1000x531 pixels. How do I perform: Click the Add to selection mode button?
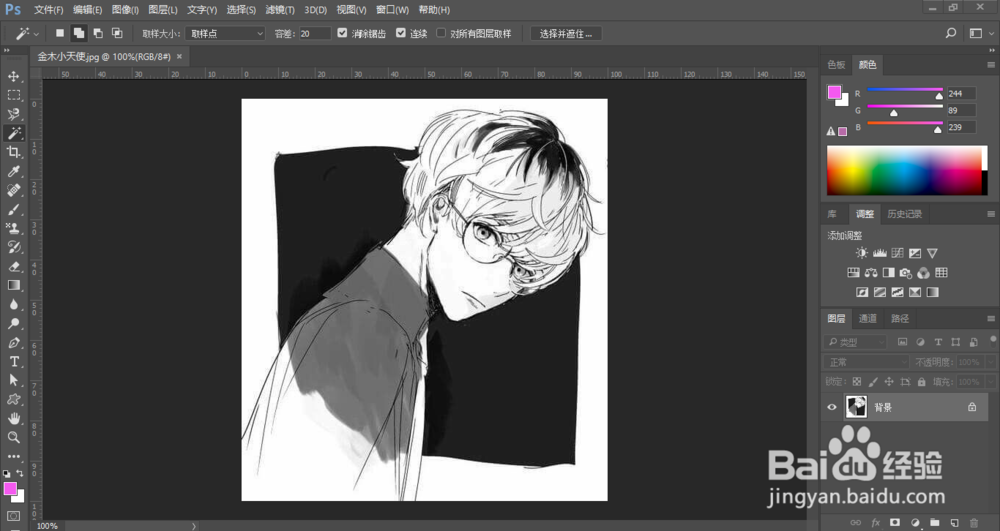click(78, 33)
